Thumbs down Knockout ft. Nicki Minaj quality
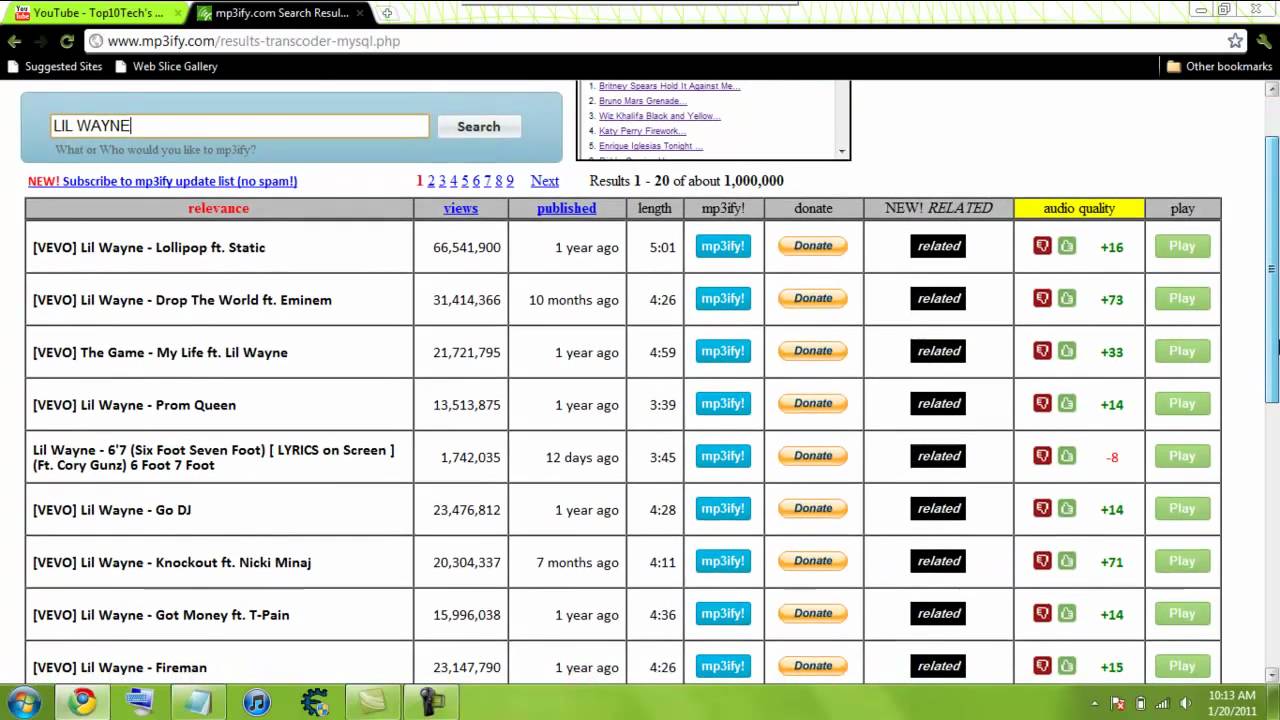The height and width of the screenshot is (720, 1280). pos(1042,561)
